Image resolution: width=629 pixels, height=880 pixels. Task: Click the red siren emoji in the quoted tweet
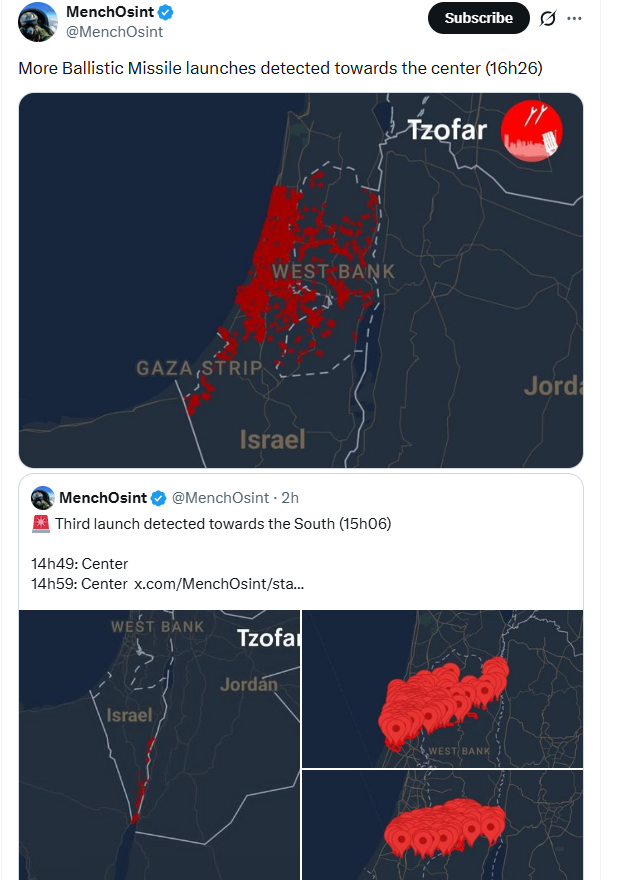pyautogui.click(x=41, y=523)
